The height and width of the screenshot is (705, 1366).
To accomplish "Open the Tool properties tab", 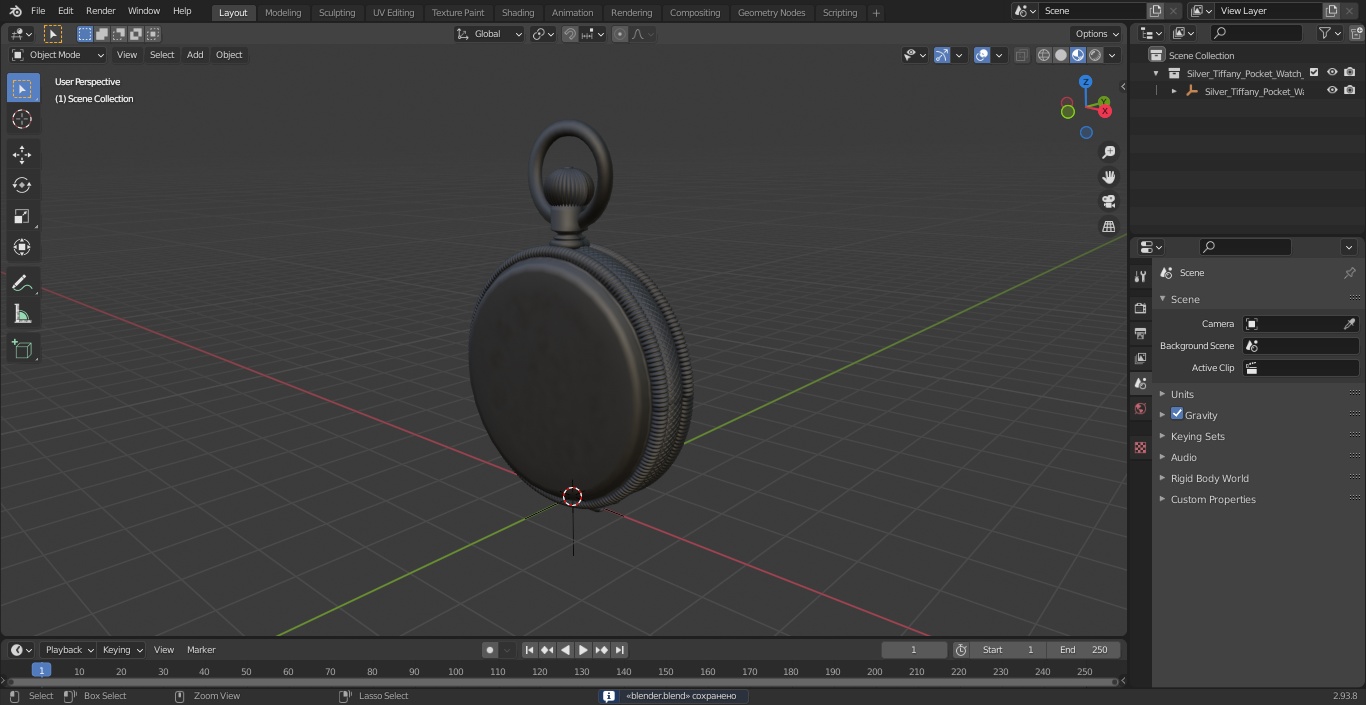I will [x=1140, y=276].
